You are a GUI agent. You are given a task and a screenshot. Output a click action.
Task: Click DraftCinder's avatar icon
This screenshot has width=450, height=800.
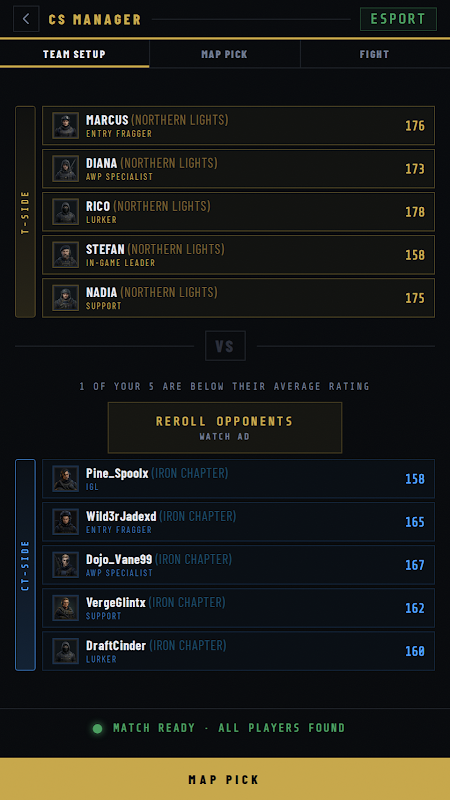pos(66,651)
